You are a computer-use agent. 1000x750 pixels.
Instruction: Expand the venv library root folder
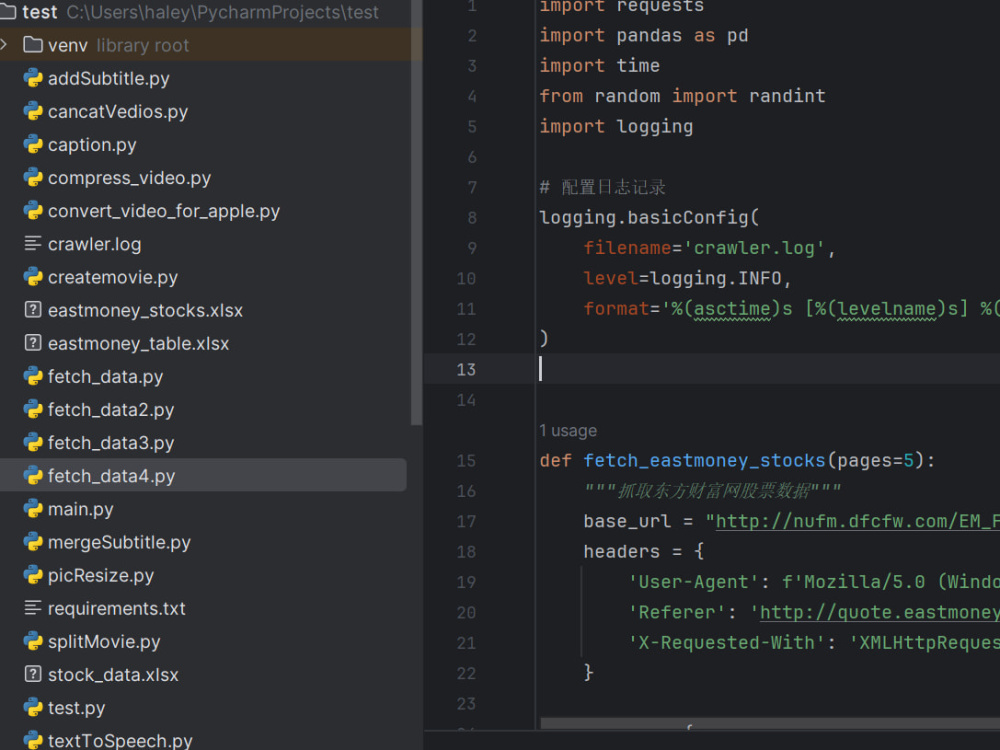pyautogui.click(x=4, y=45)
